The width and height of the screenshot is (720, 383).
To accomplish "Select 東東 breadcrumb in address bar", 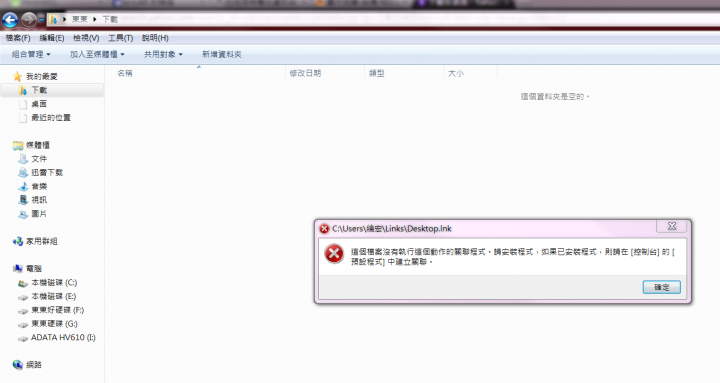I will (79, 19).
